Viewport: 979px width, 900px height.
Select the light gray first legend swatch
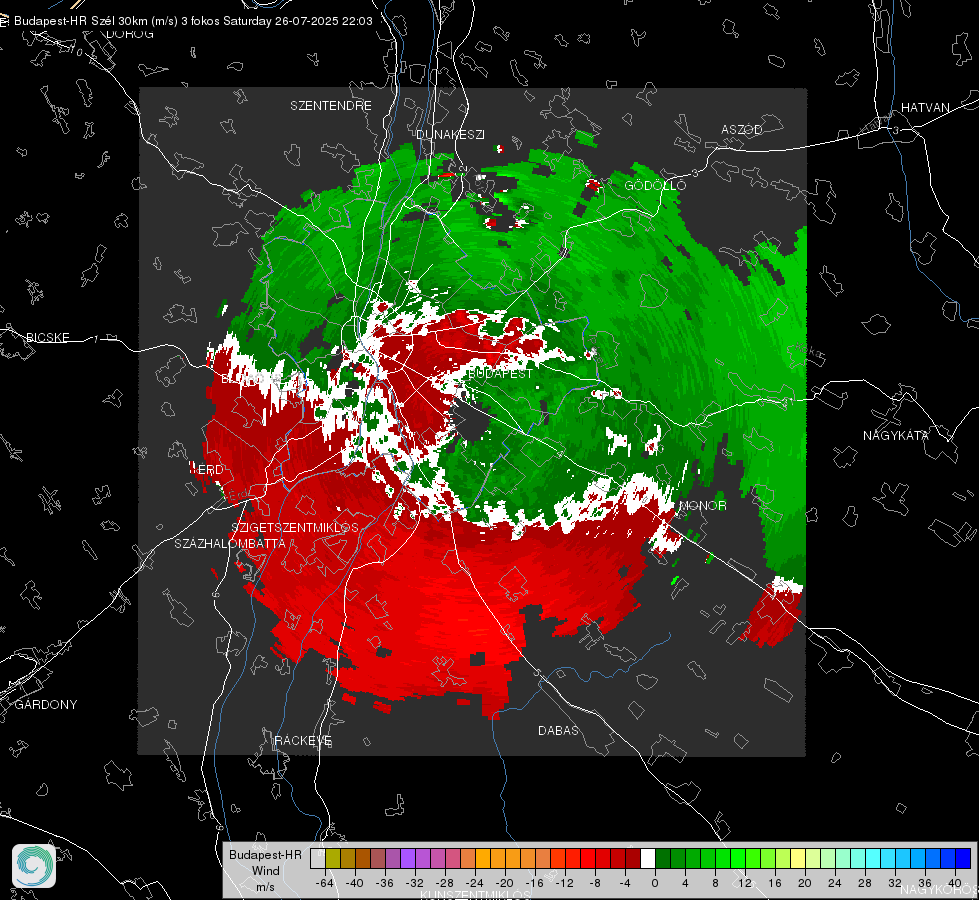point(318,858)
